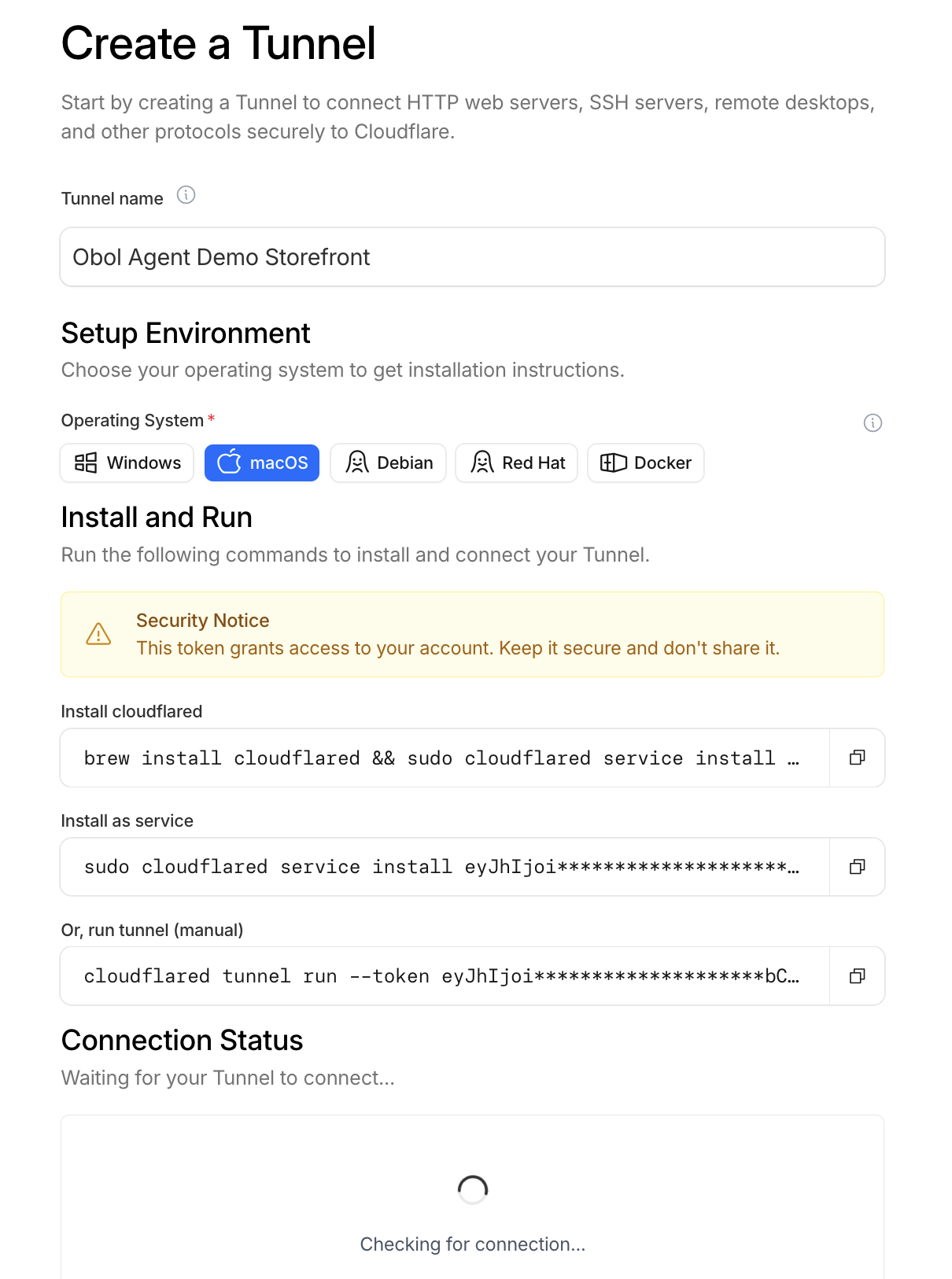The height and width of the screenshot is (1279, 952).
Task: Click the 'Waiting for your Tunnel to connect' text
Action: [x=228, y=1078]
